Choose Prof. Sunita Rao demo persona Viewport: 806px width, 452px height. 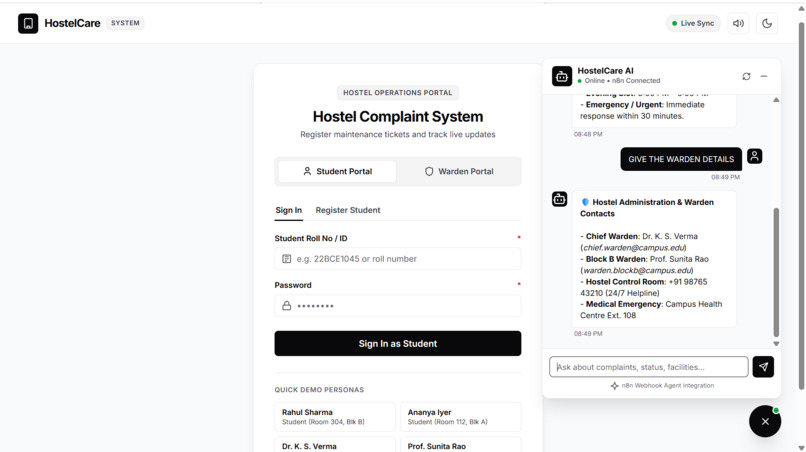461,445
